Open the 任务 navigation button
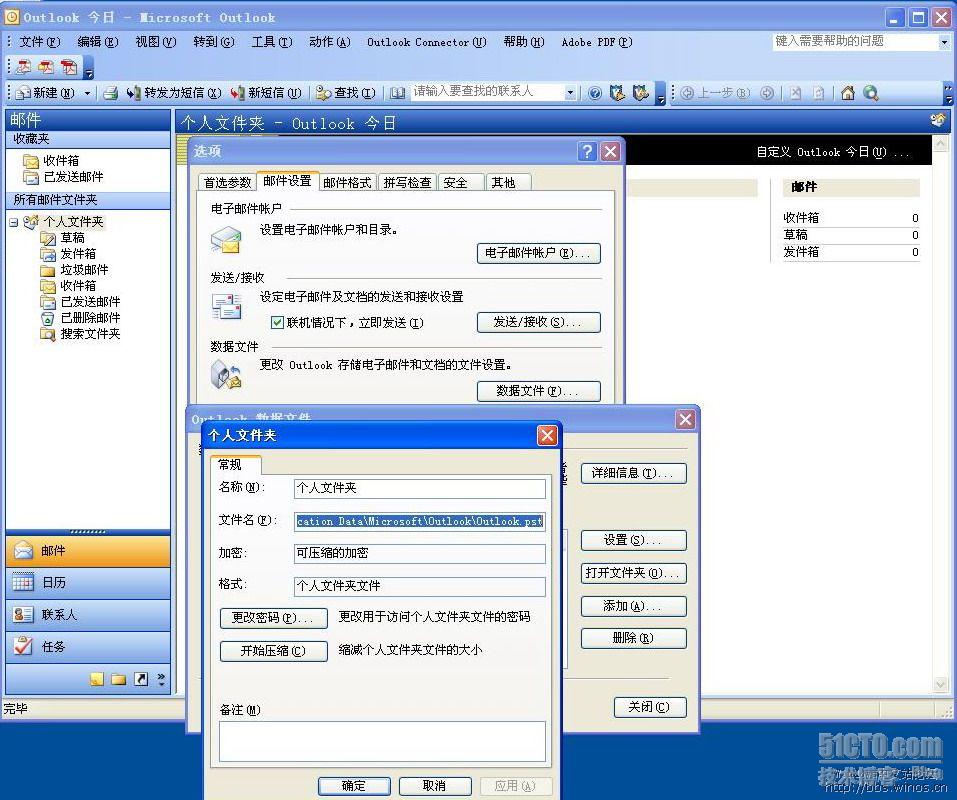 point(88,647)
